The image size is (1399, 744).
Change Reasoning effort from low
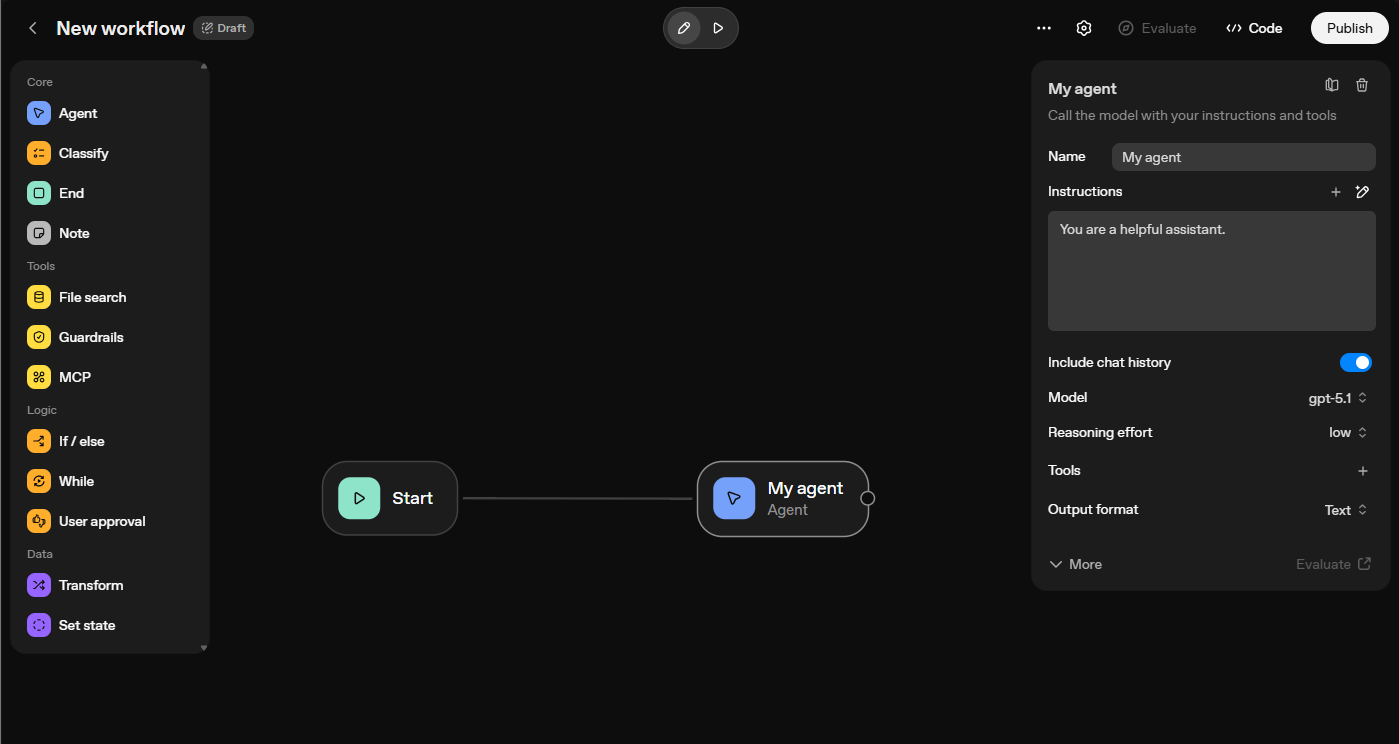1347,433
